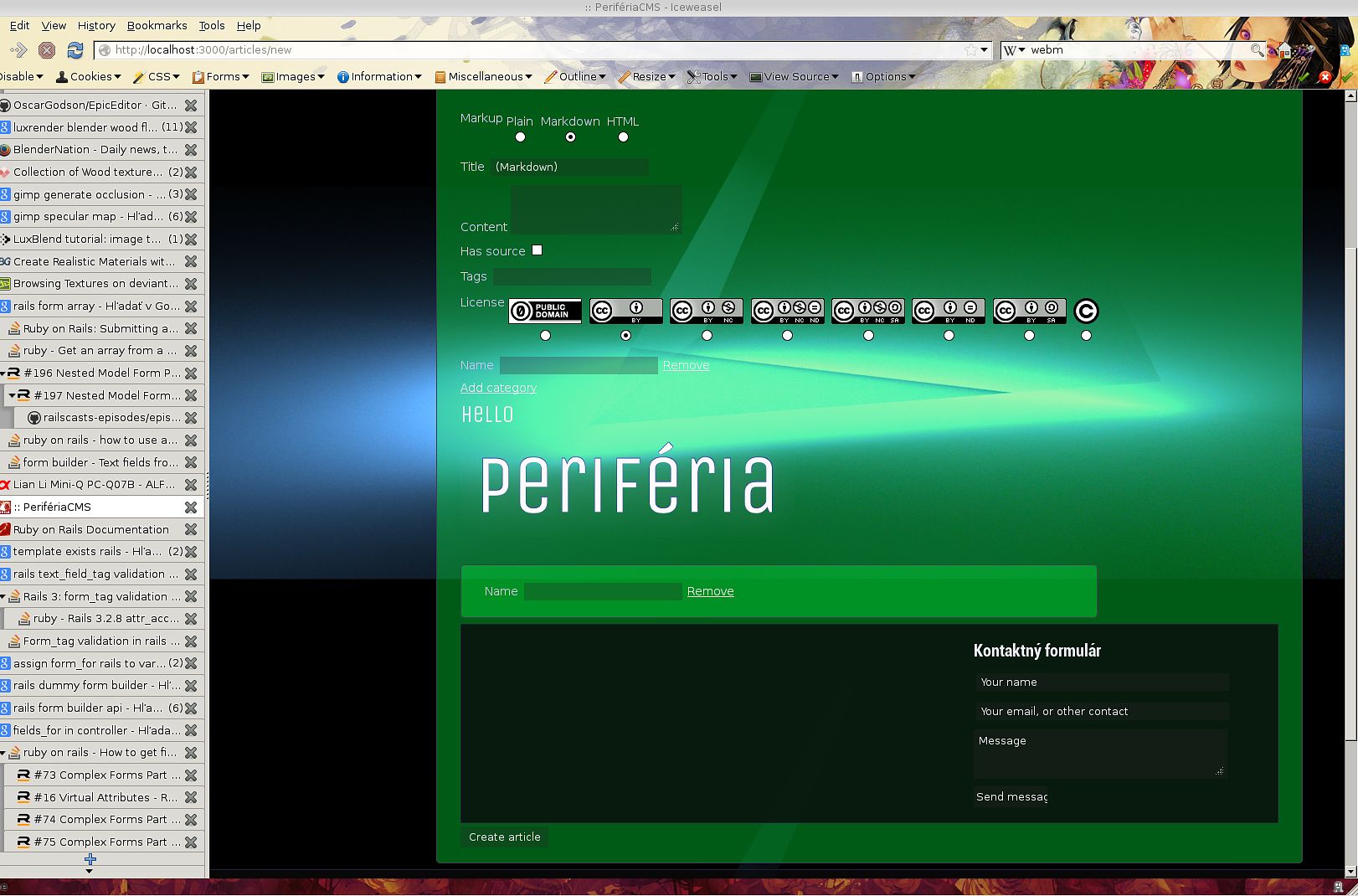The height and width of the screenshot is (896, 1358).
Task: Click the Send message button
Action: click(x=1011, y=797)
